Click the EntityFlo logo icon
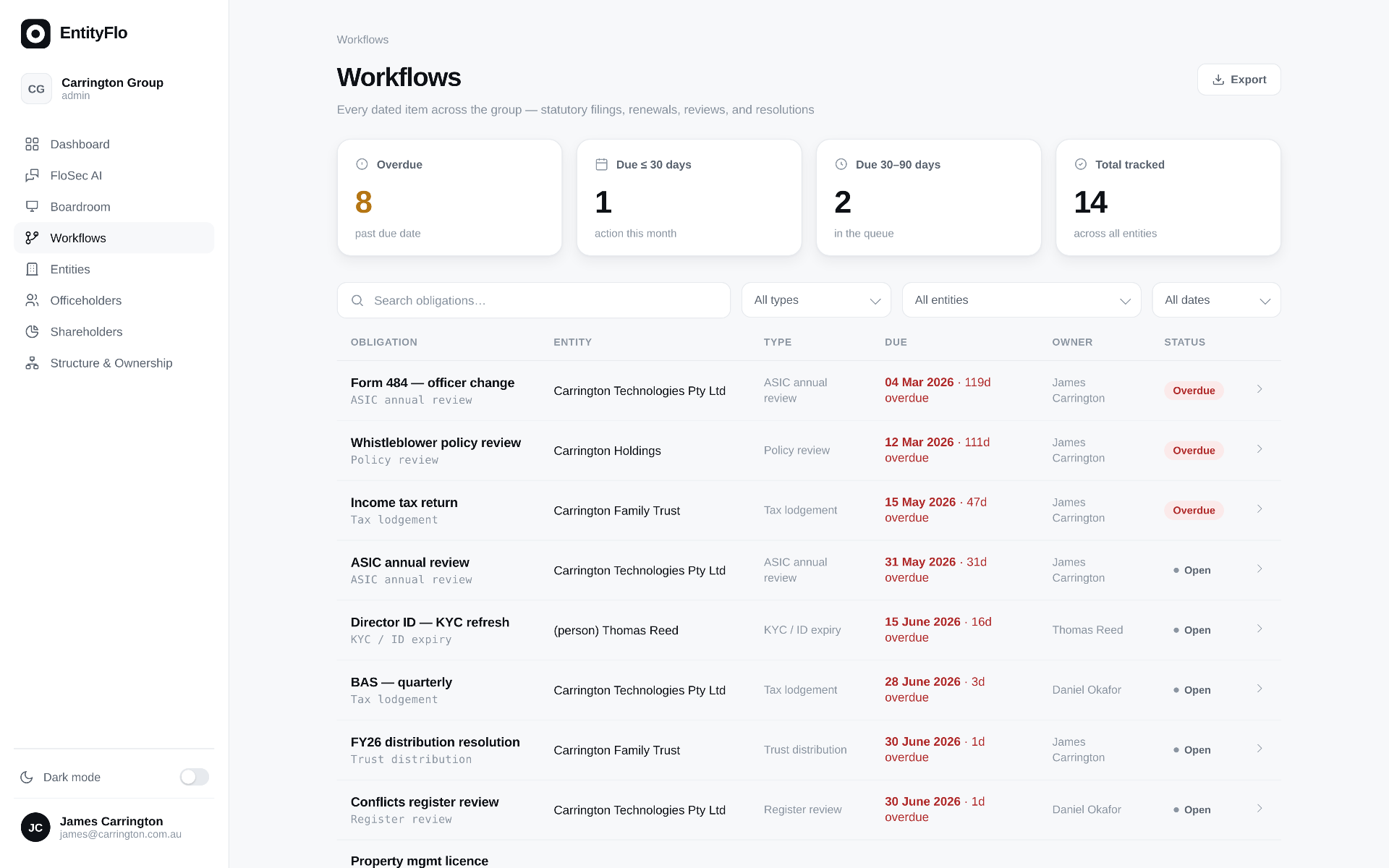1389x868 pixels. [35, 33]
